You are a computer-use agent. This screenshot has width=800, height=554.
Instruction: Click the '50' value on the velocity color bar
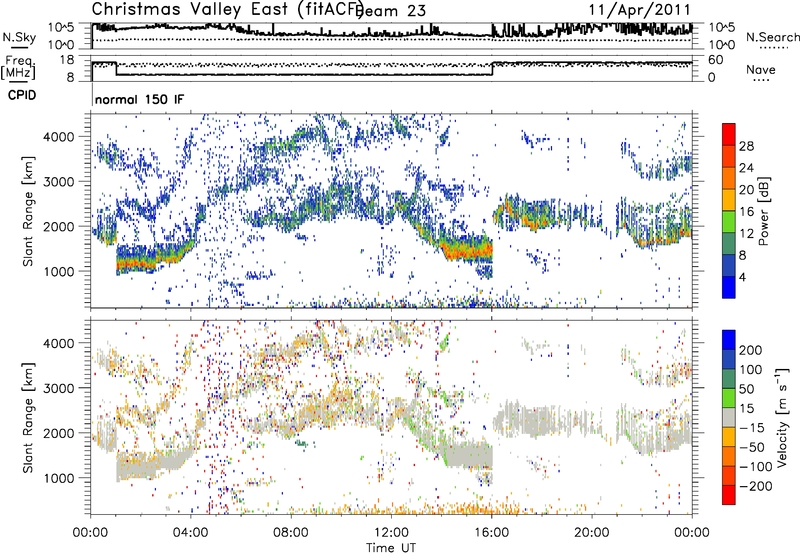click(x=747, y=389)
